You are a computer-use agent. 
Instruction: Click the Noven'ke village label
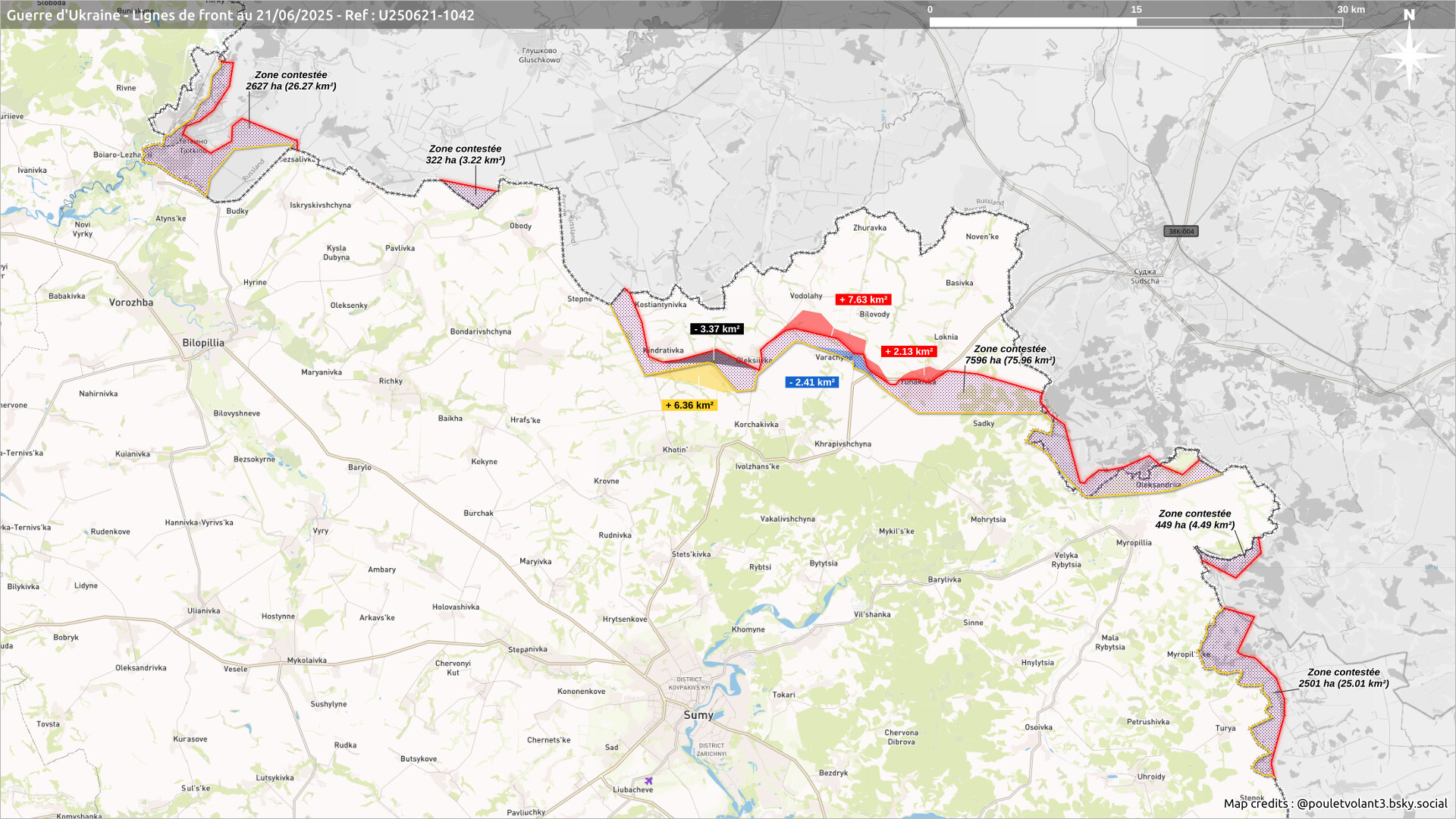pyautogui.click(x=982, y=237)
